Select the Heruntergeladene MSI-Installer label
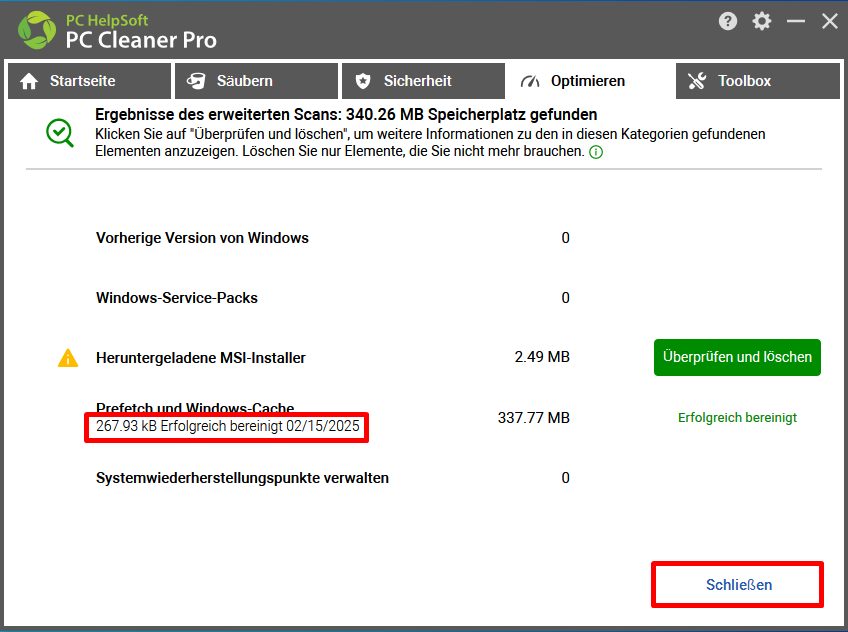 201,358
